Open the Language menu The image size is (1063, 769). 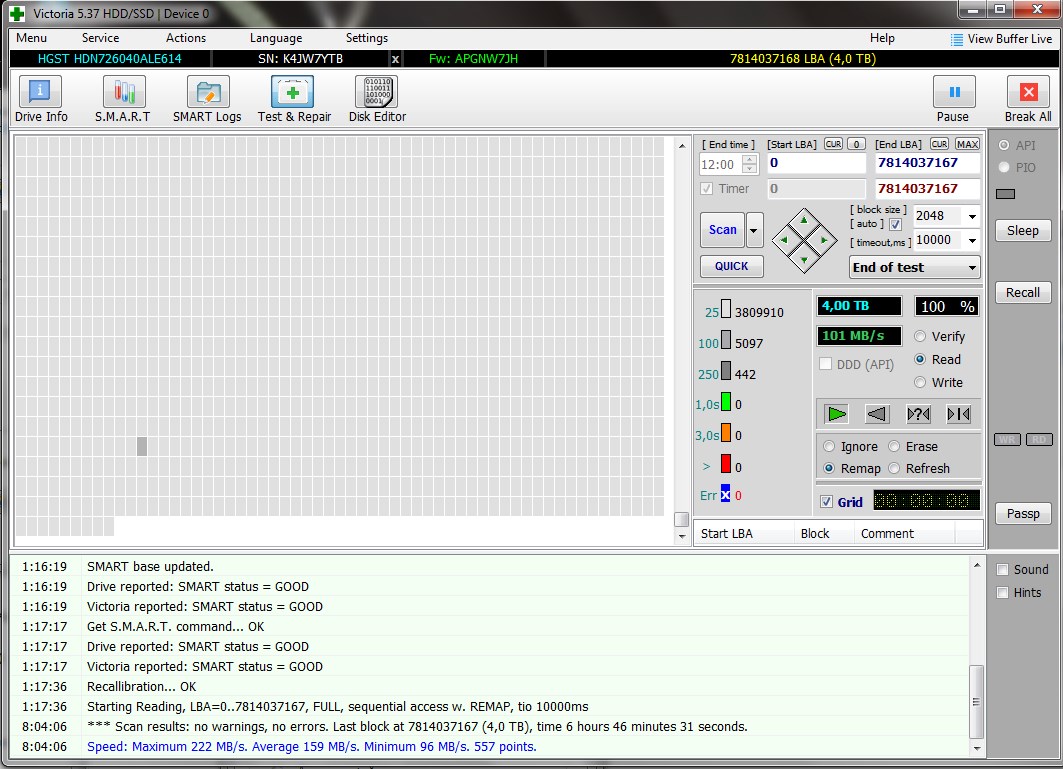click(x=276, y=38)
